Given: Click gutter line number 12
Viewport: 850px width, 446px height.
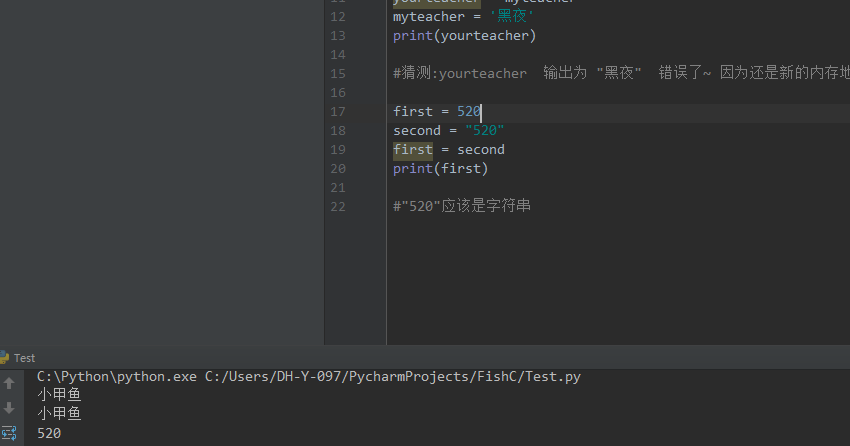Looking at the screenshot, I should coord(338,17).
